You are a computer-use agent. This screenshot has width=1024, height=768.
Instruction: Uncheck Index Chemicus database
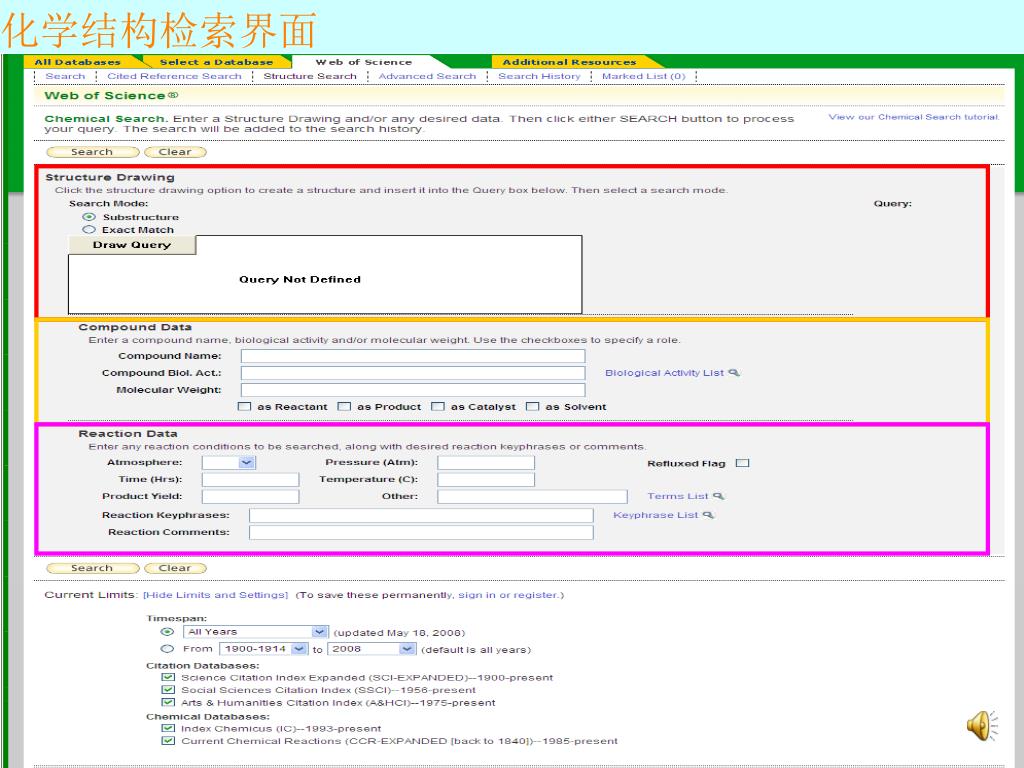[x=168, y=728]
